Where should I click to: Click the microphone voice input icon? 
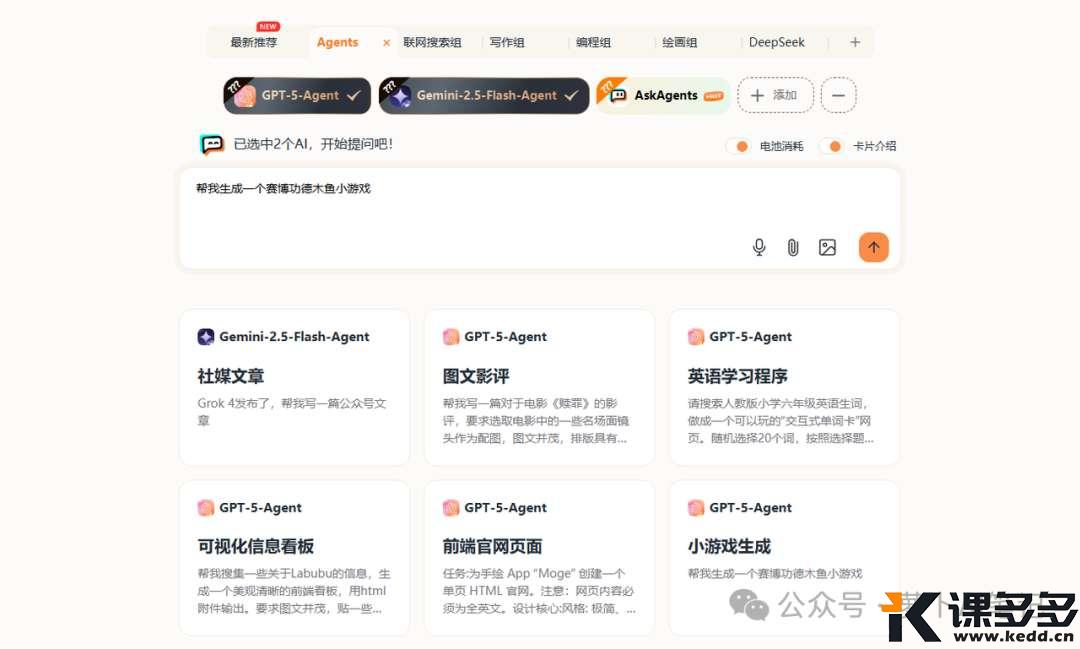pyautogui.click(x=758, y=247)
